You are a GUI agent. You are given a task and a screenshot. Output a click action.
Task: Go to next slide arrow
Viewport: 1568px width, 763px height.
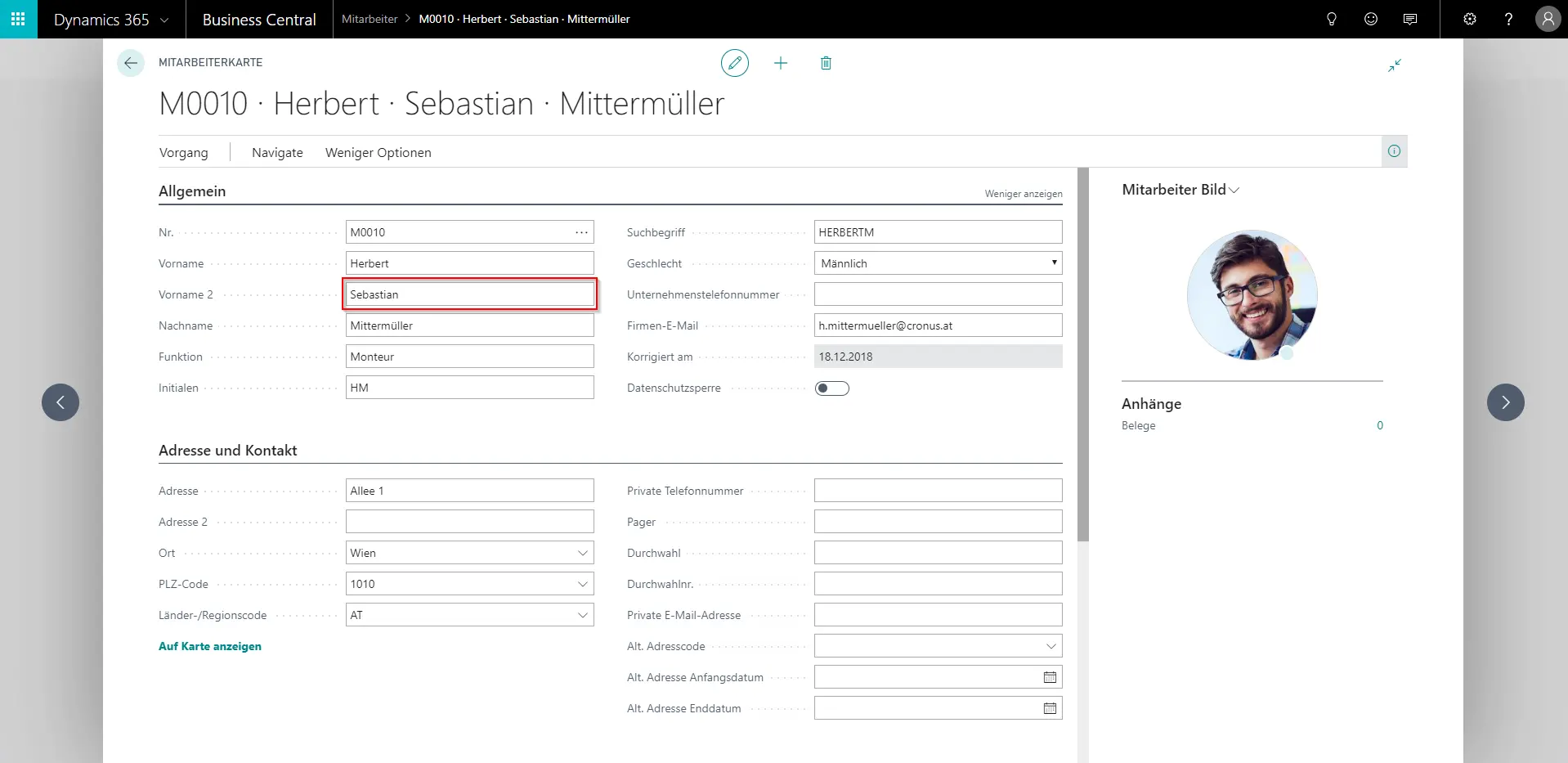click(x=1506, y=402)
